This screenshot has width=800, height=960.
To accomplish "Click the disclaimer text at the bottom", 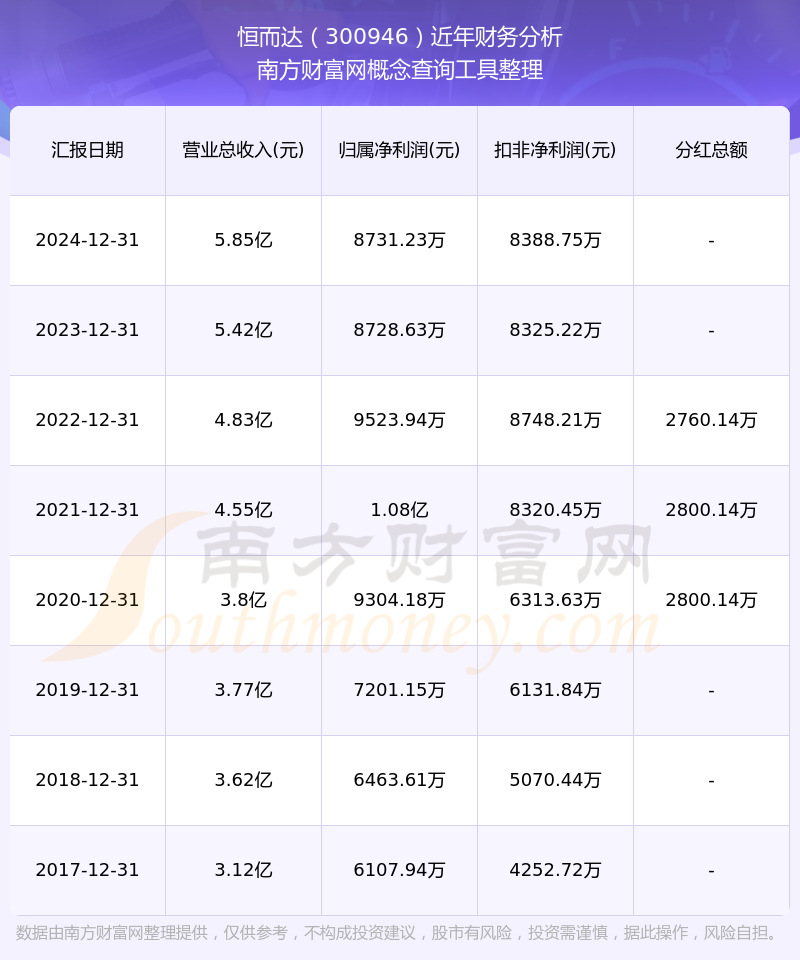I will point(399,933).
